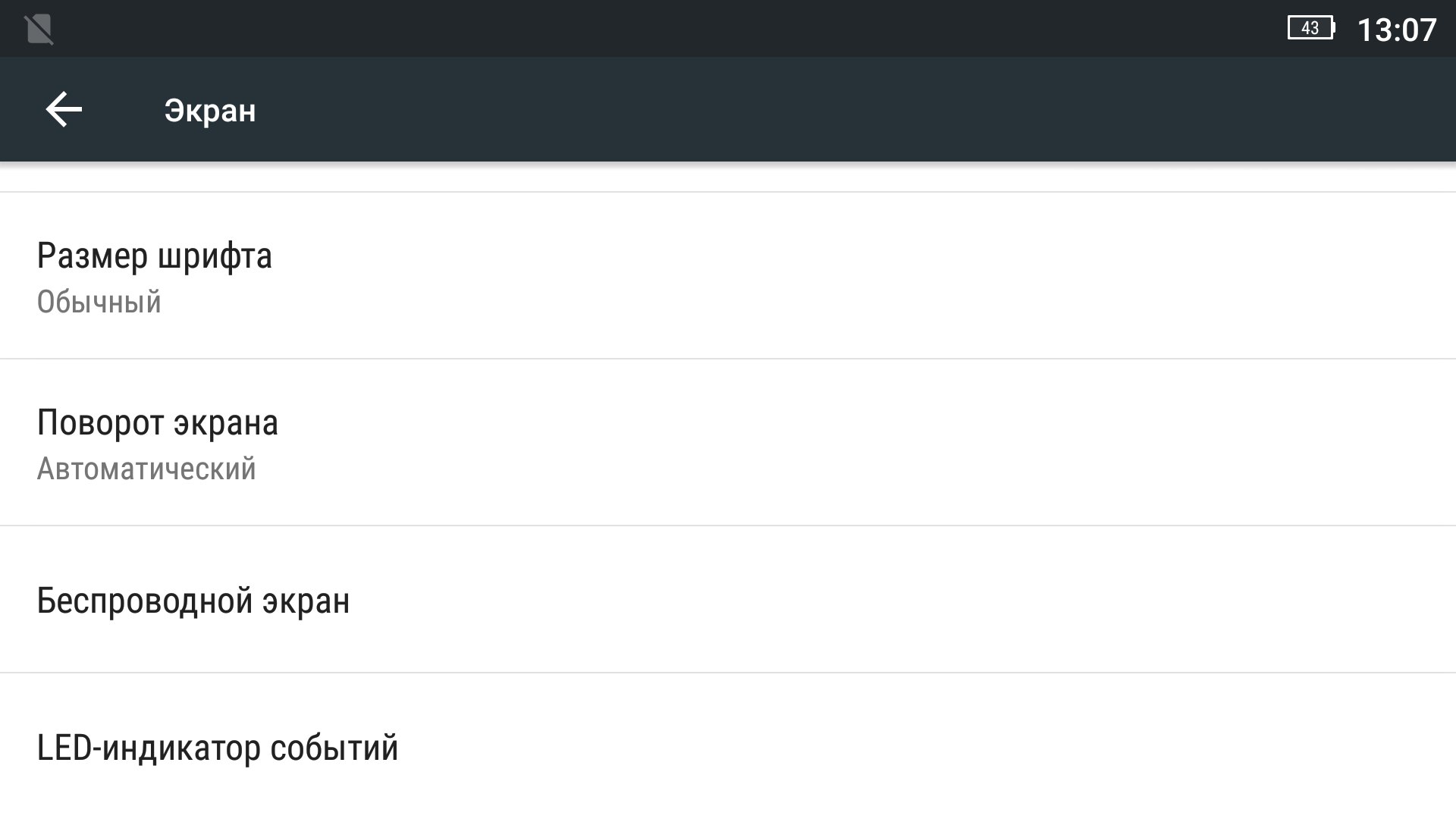Screen dimensions: 1456x819
Task: Tap the word событий in LED row
Action: coord(334,748)
